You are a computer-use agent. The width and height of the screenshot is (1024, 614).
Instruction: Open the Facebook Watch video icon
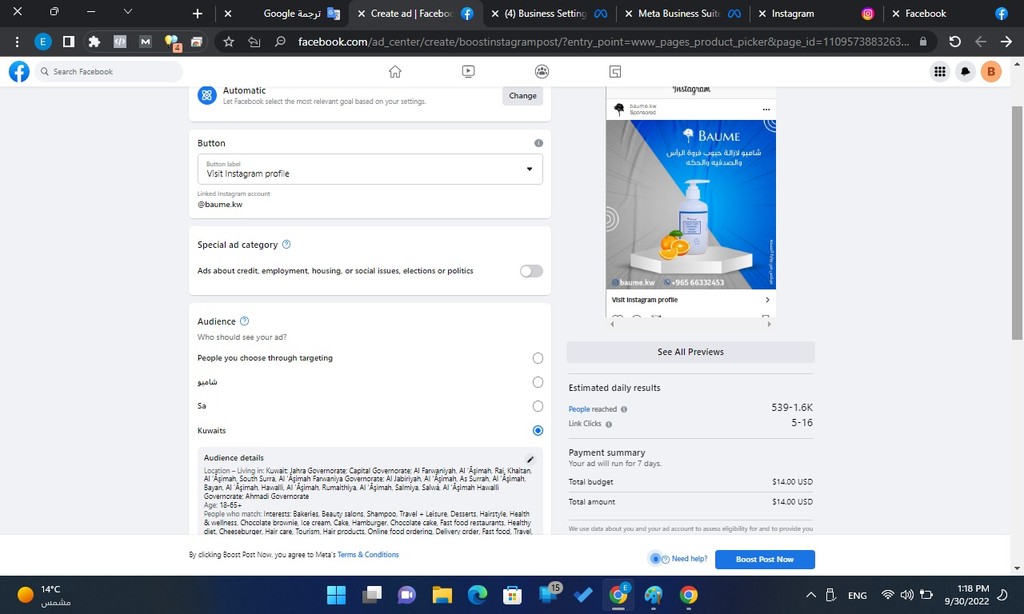point(468,71)
